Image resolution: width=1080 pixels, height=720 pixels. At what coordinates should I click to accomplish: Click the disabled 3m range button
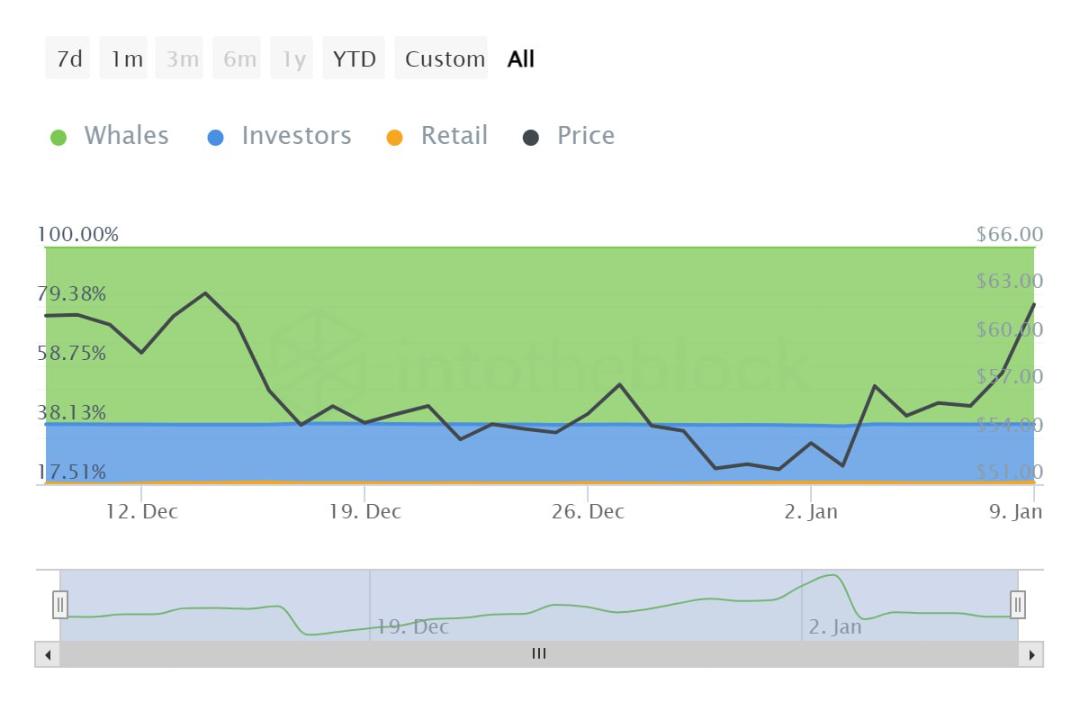(183, 59)
